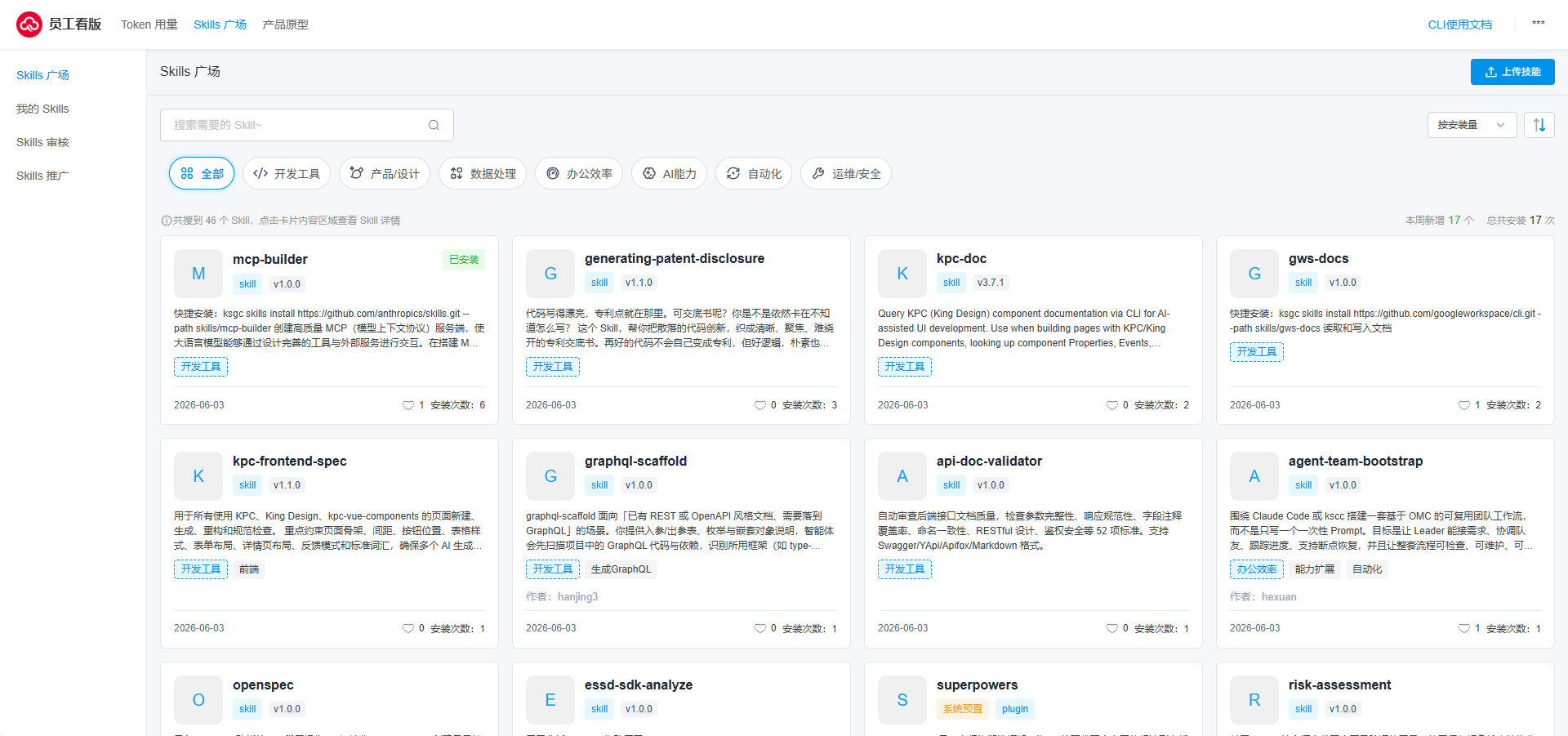
Task: Filter by 办公效率 category
Action: pos(579,173)
